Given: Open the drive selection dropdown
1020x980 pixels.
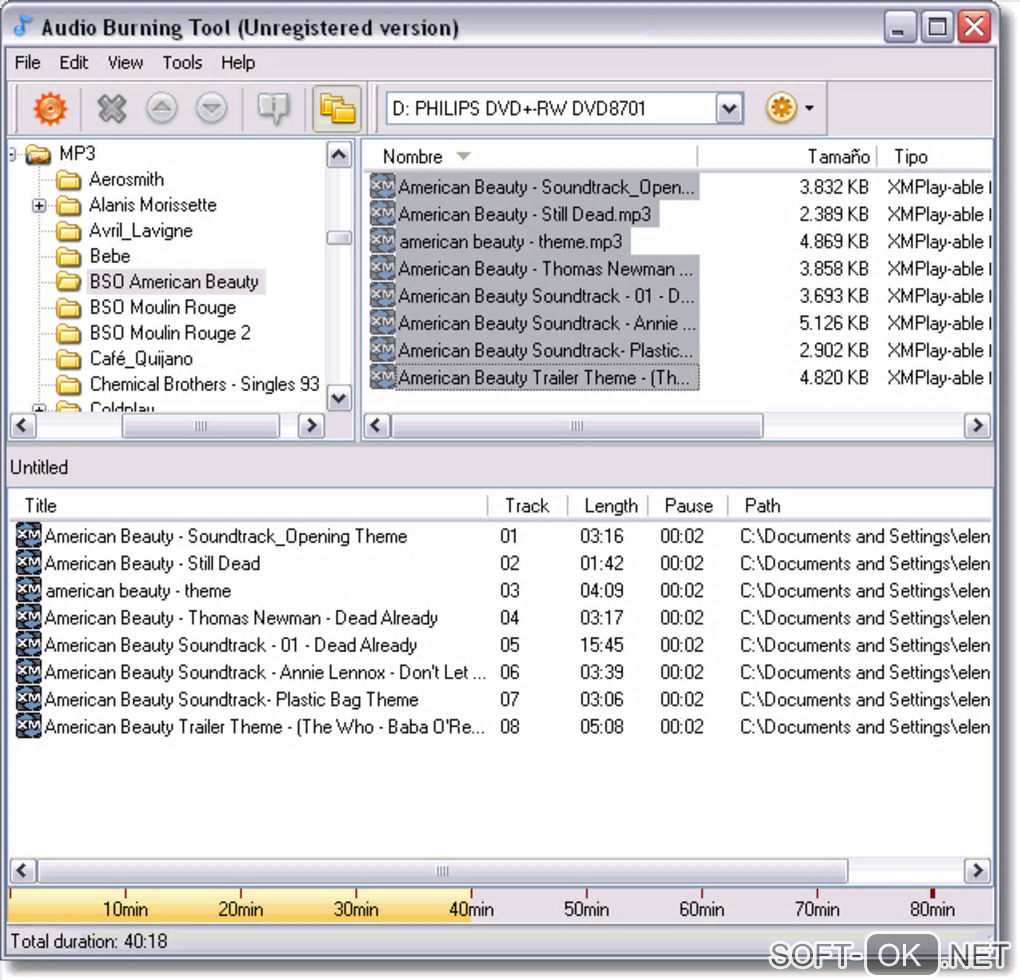Looking at the screenshot, I should 729,108.
